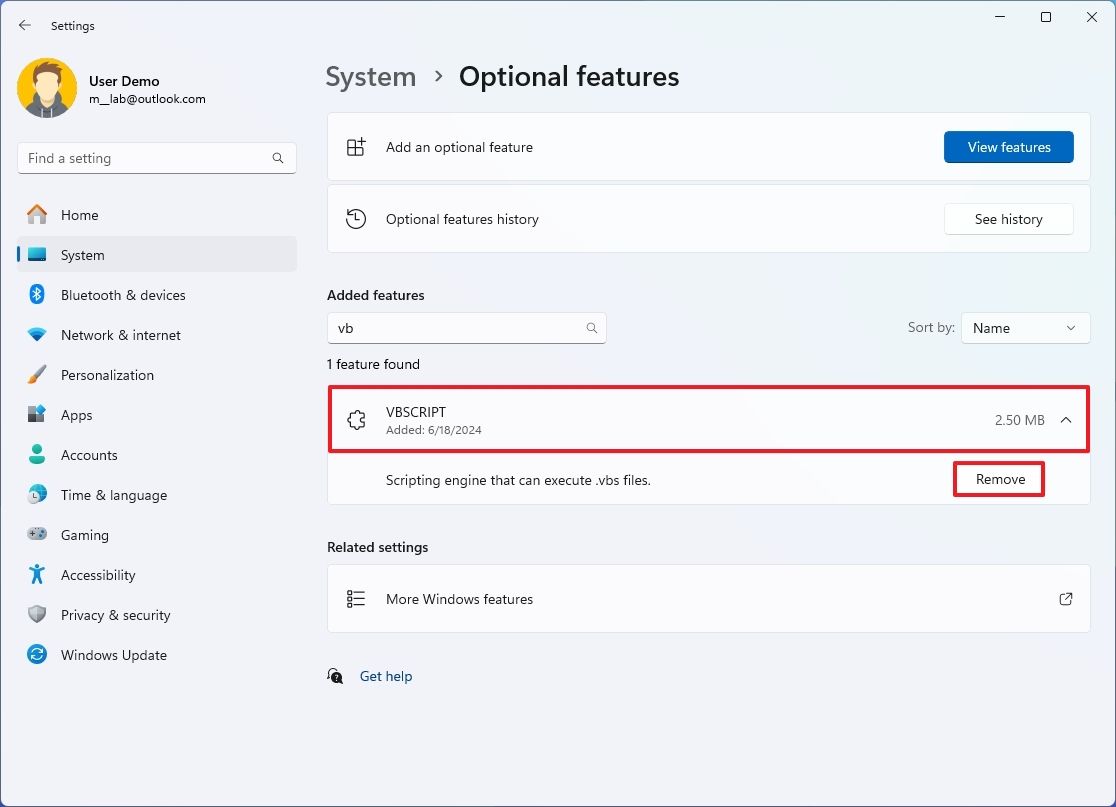Click the search icon in added features filter
This screenshot has width=1116, height=807.
[x=591, y=328]
